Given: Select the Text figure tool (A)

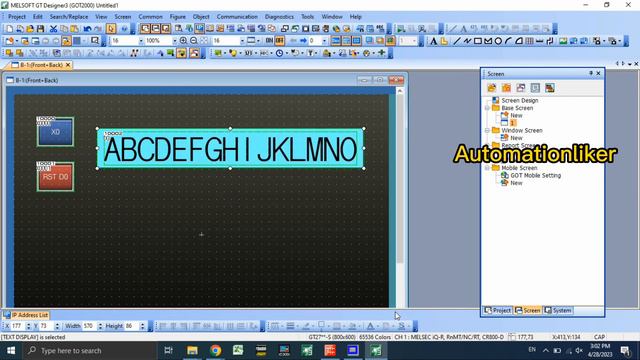Looking at the screenshot, I should click(x=433, y=41).
